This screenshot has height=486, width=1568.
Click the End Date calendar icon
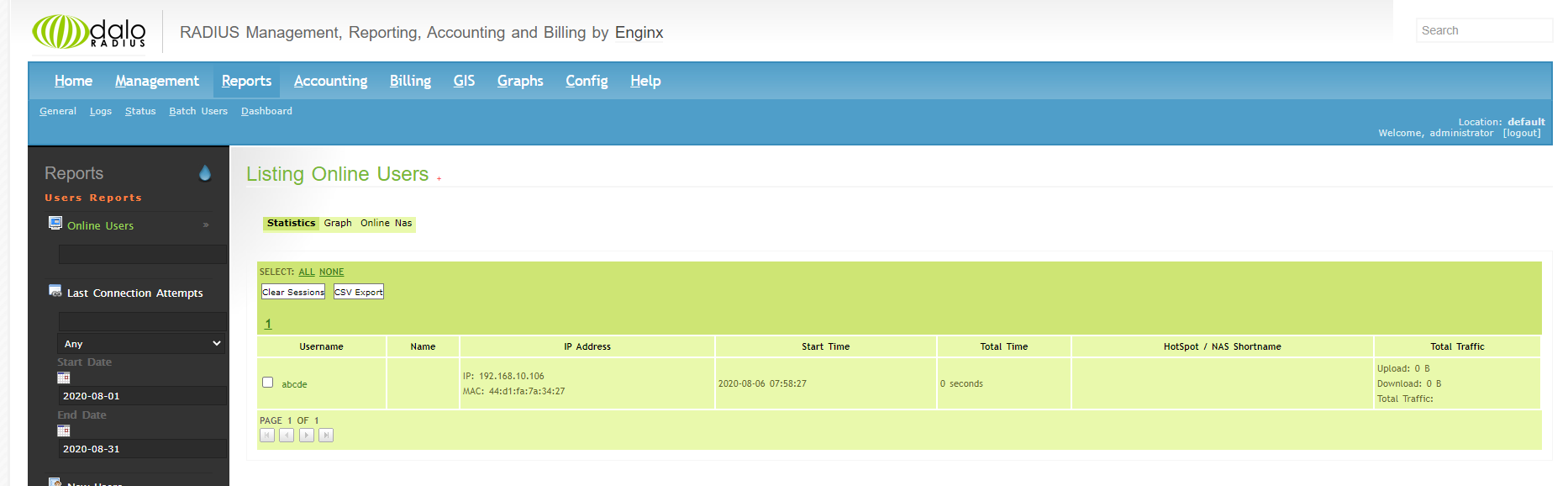[63, 431]
